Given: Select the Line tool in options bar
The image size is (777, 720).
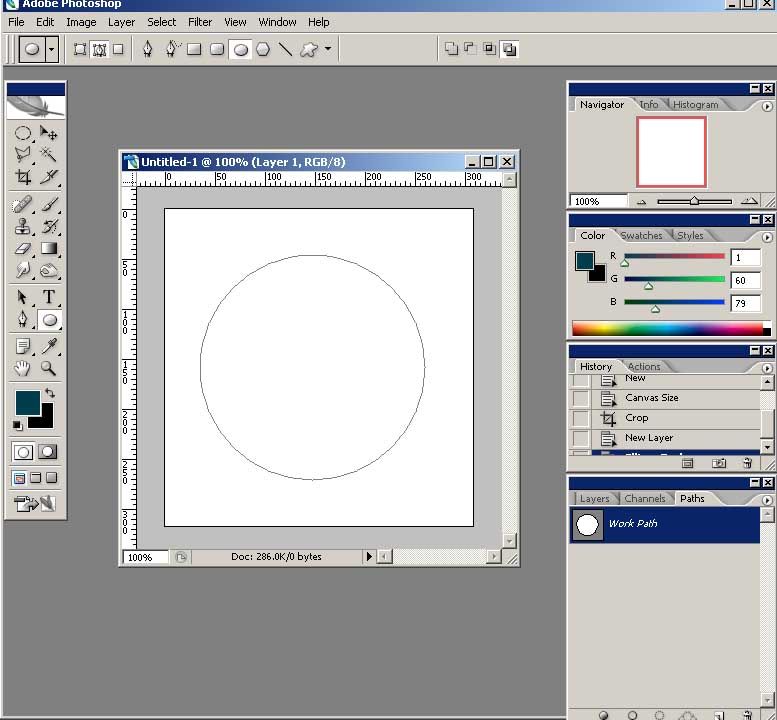Looking at the screenshot, I should (285, 49).
